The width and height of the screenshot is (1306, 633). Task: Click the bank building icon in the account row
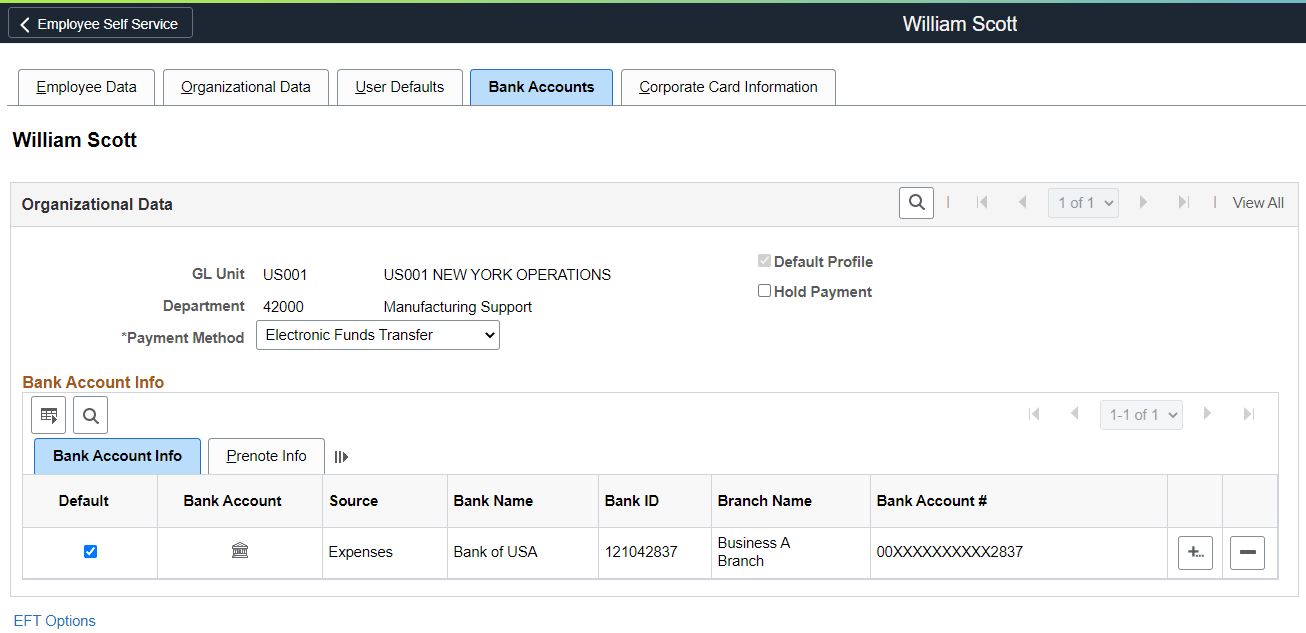point(239,551)
